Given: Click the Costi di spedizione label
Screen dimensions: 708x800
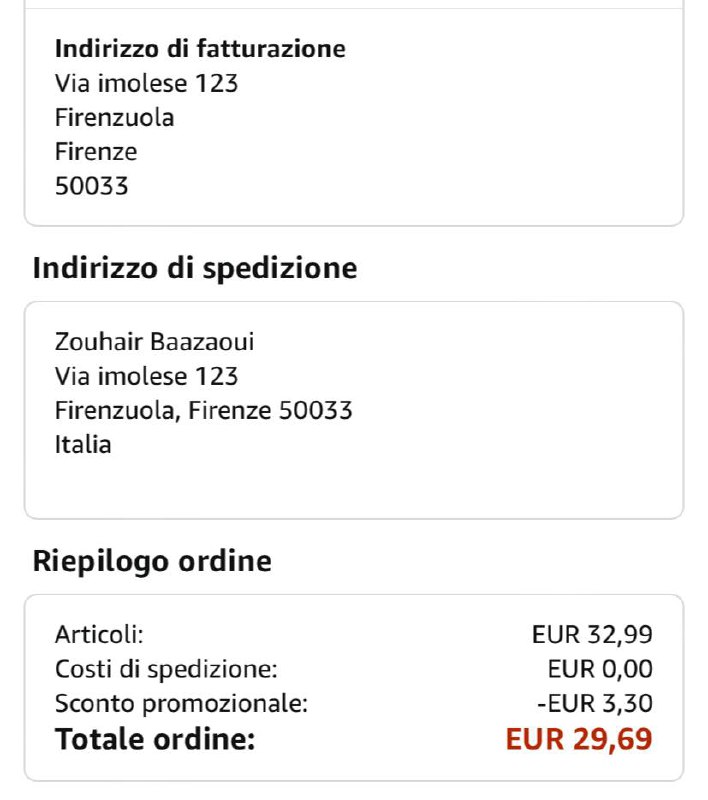Looking at the screenshot, I should click(x=166, y=668).
